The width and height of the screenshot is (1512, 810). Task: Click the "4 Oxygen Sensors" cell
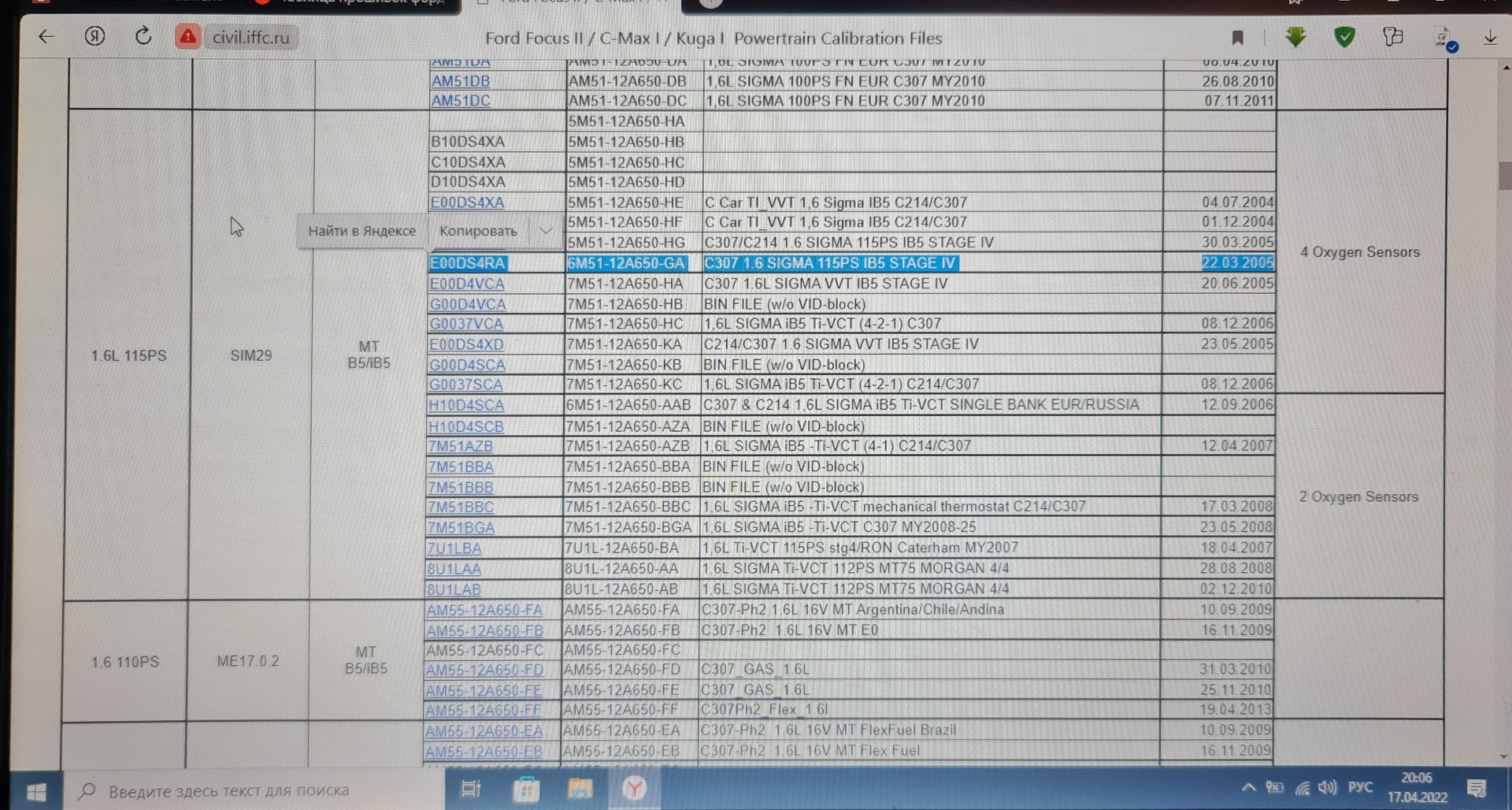(1360, 252)
